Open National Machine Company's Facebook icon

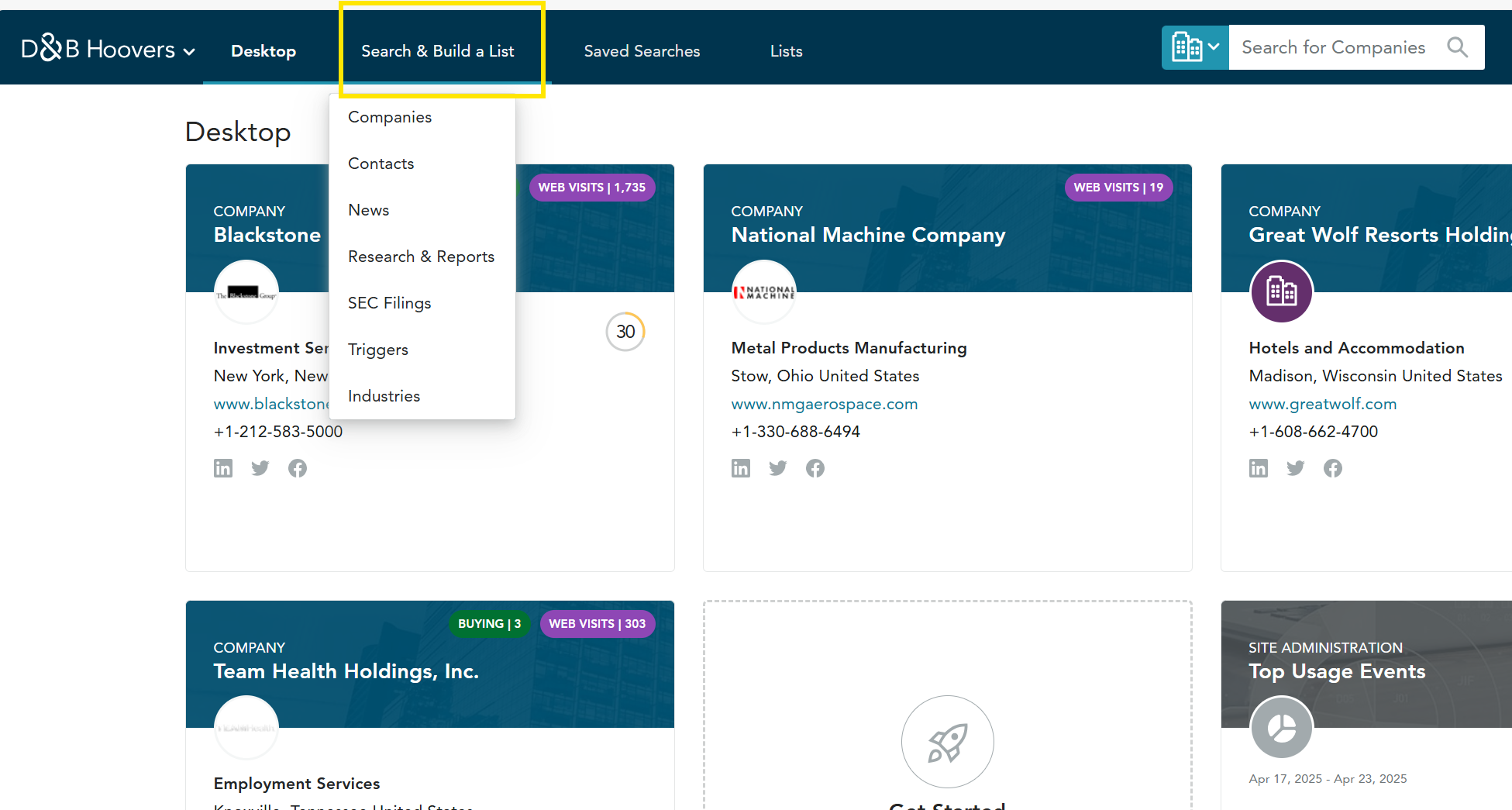[x=815, y=468]
